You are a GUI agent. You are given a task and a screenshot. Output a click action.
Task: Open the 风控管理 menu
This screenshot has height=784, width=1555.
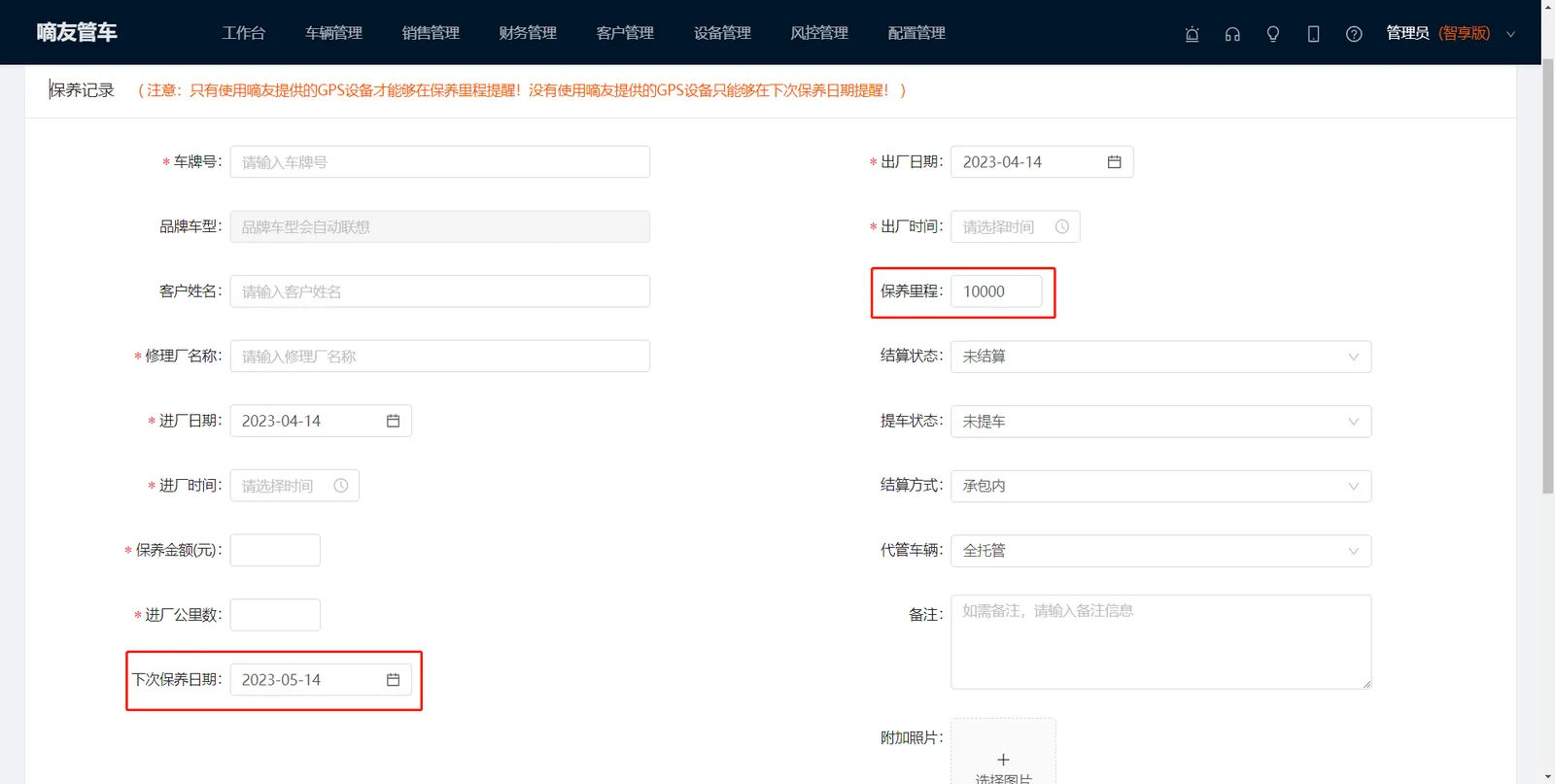click(x=819, y=33)
